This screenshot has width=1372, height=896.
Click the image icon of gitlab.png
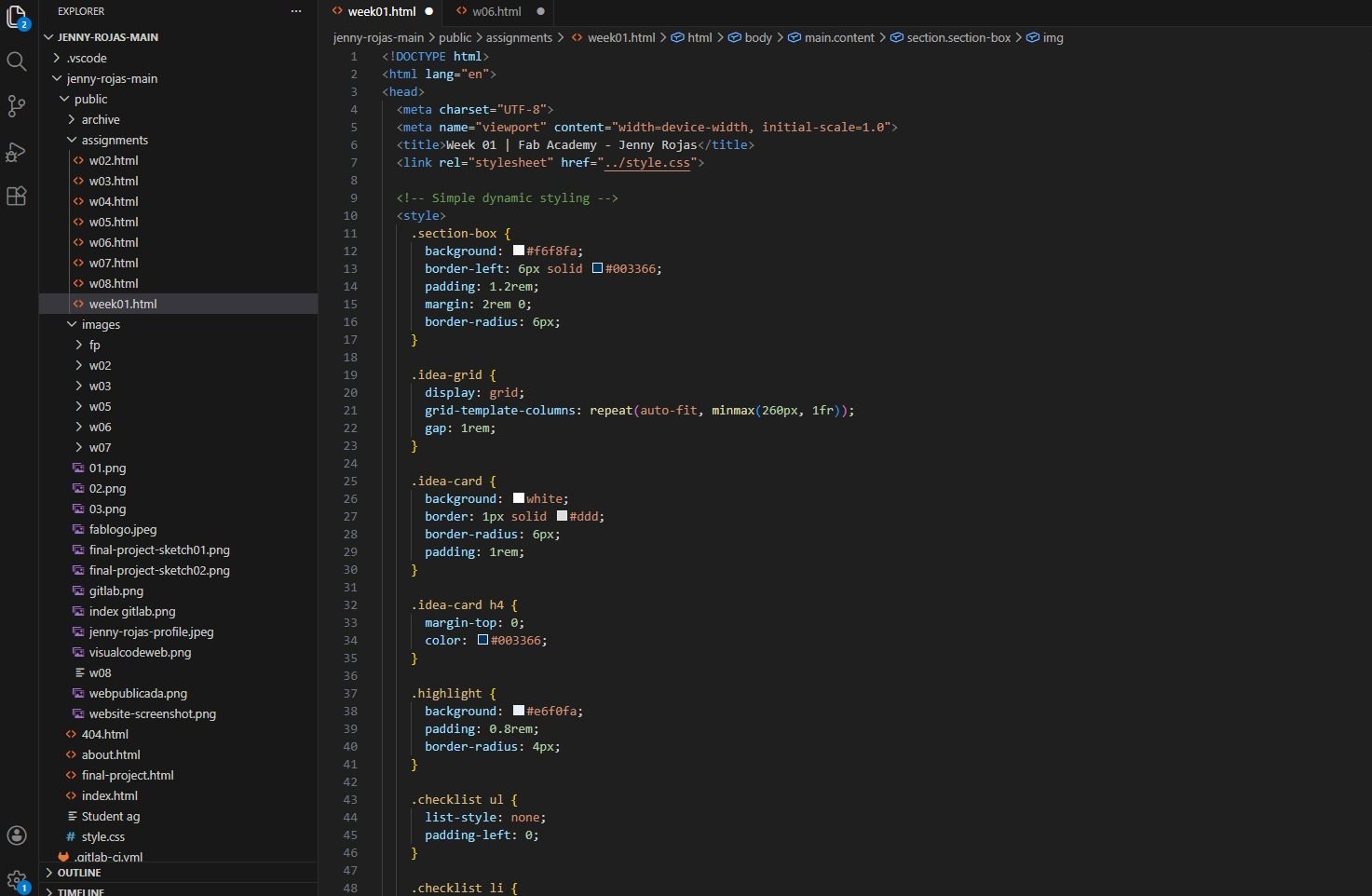pyautogui.click(x=78, y=591)
